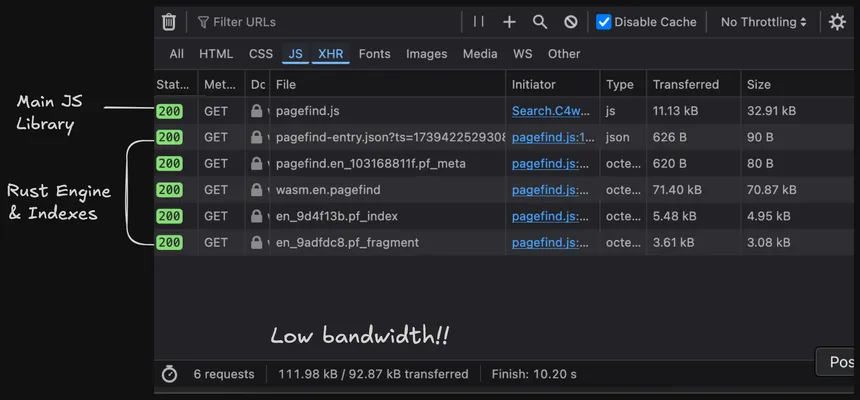Open initiator link for wasm.en.pagefind row

click(x=551, y=190)
